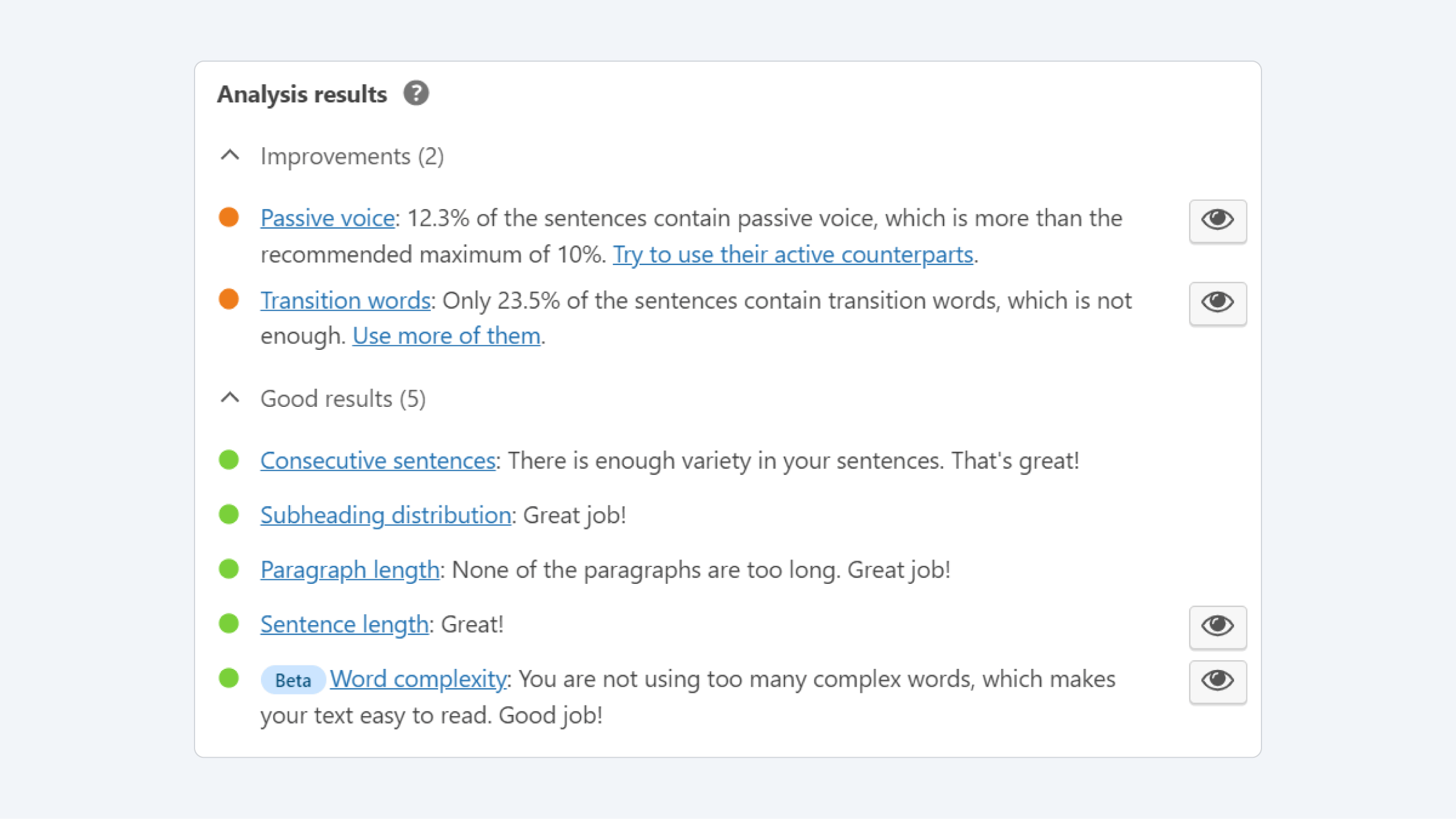The height and width of the screenshot is (819, 1456).
Task: Click the Beta badge next to Word complexity
Action: tap(292, 679)
